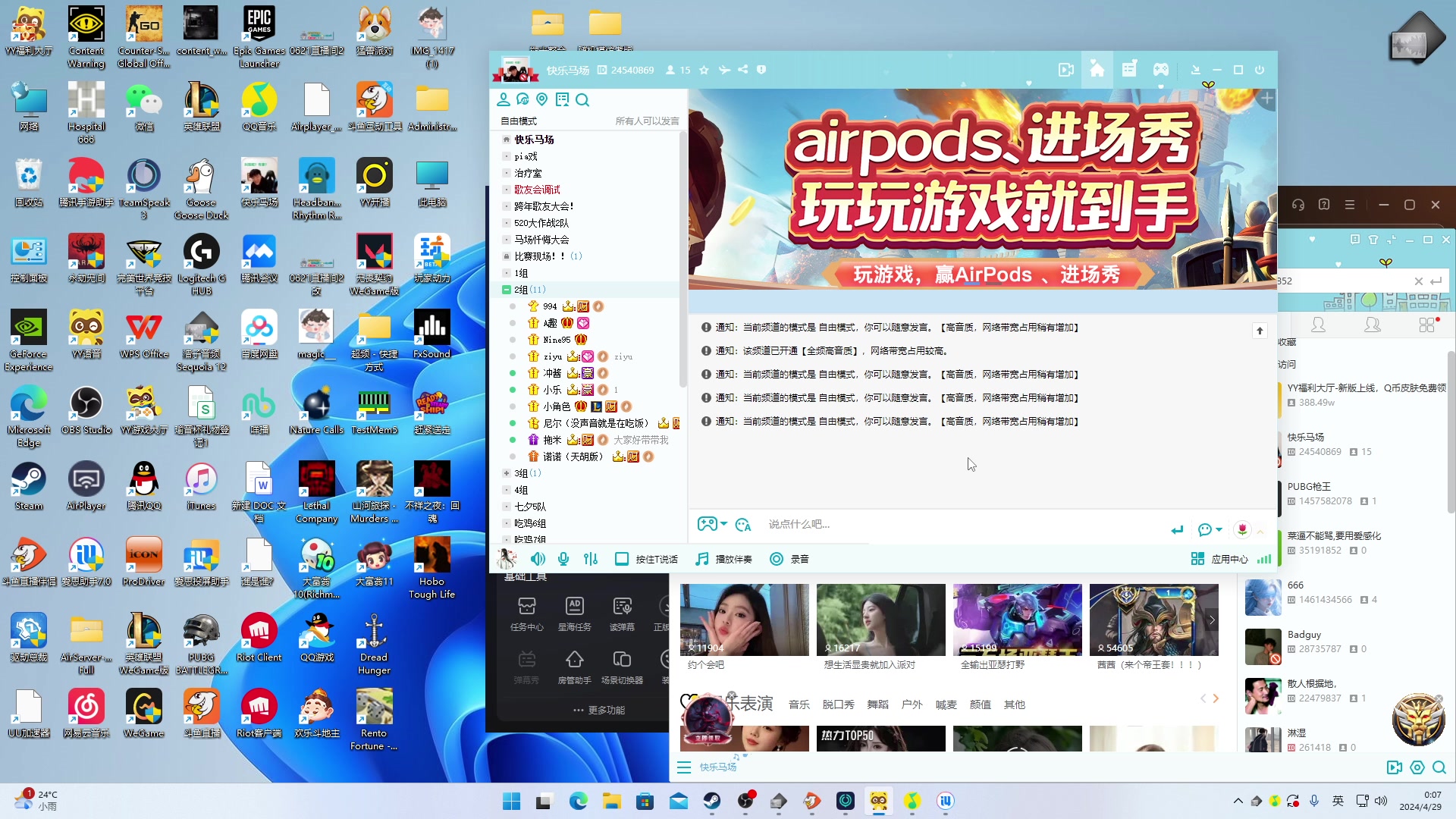Select the 快乐马场 root channel
The width and height of the screenshot is (1456, 819).
pos(534,140)
